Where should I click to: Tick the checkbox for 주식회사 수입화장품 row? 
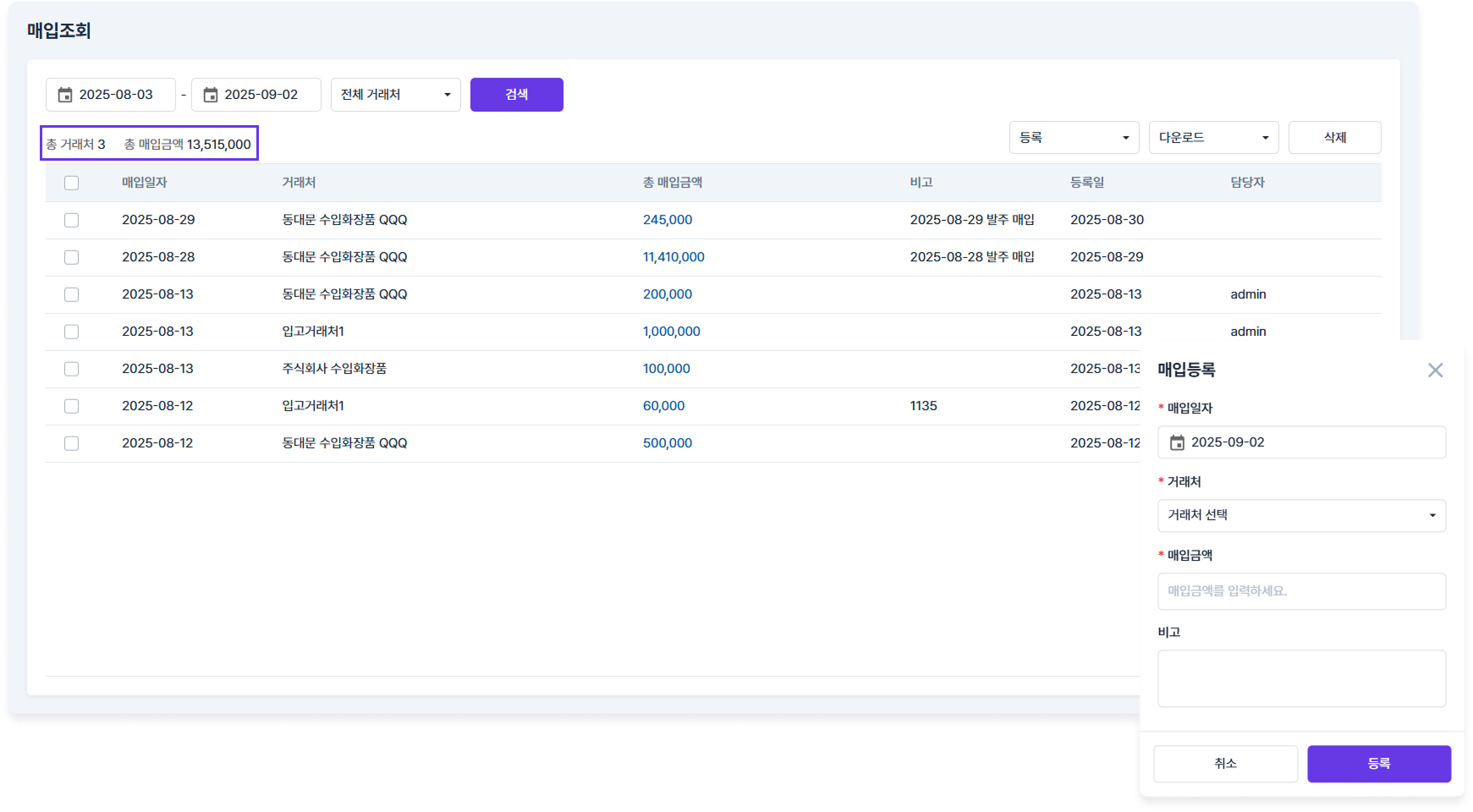click(x=72, y=369)
